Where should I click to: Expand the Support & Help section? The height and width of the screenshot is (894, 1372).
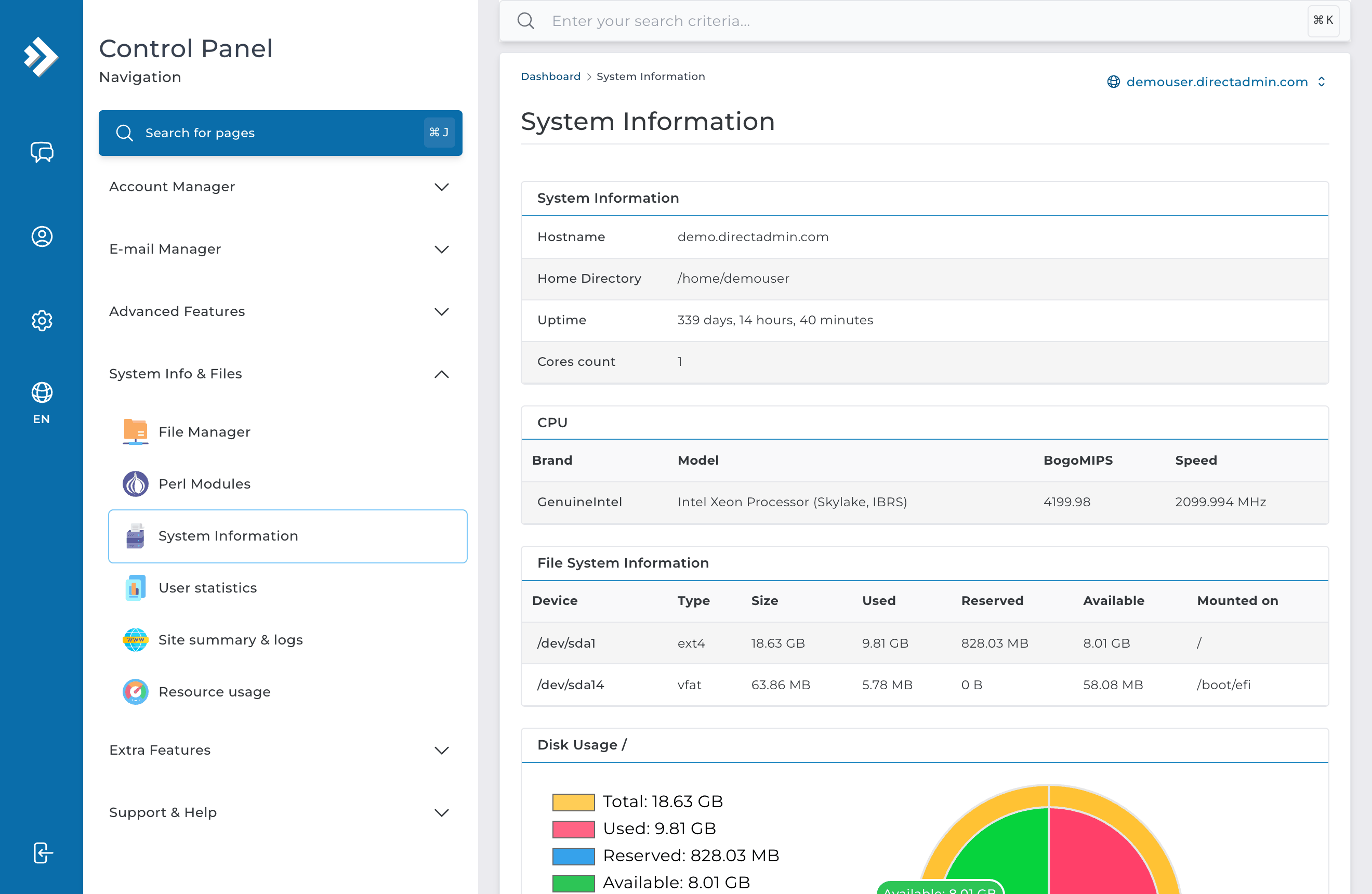tap(280, 812)
